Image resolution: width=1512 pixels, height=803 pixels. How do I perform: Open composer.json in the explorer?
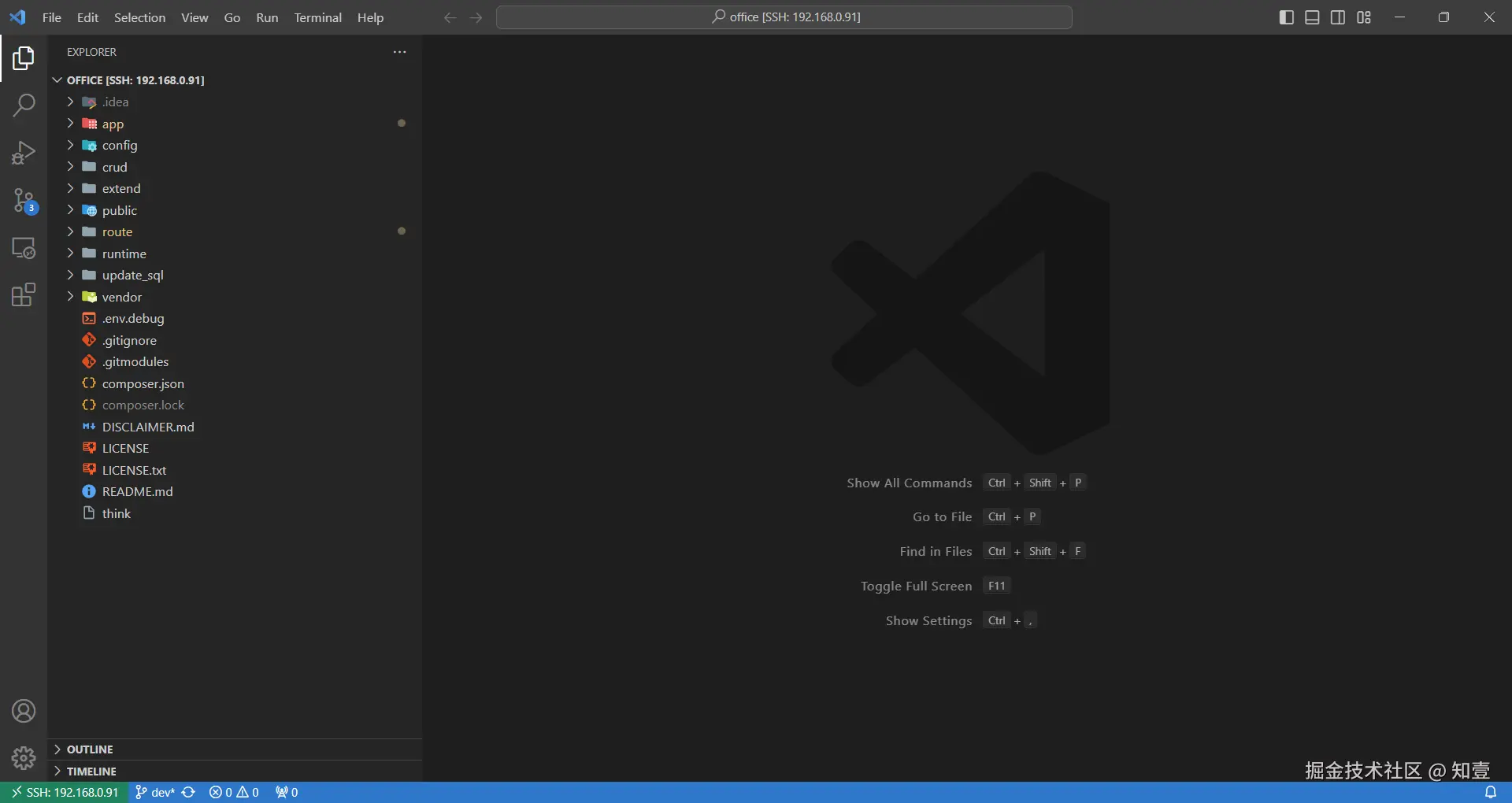click(235, 383)
